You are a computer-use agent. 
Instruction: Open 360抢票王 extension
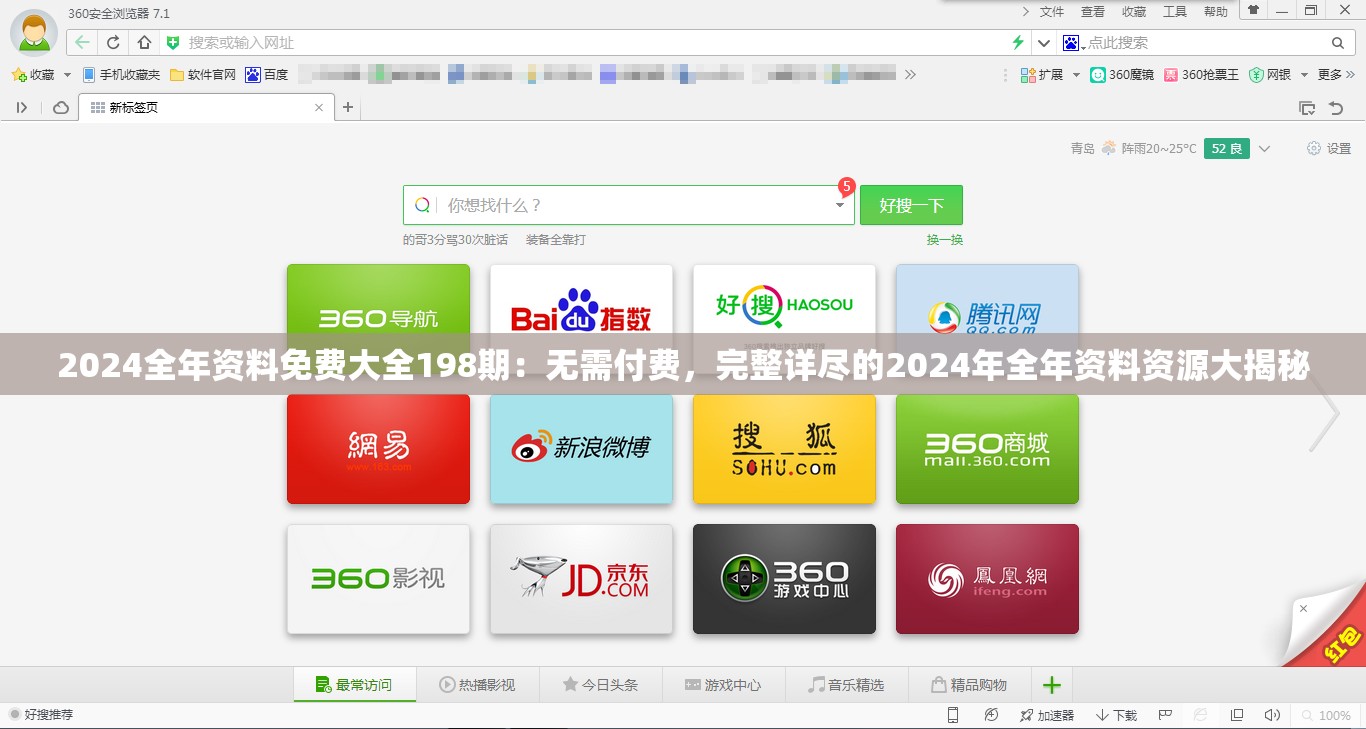click(1202, 74)
